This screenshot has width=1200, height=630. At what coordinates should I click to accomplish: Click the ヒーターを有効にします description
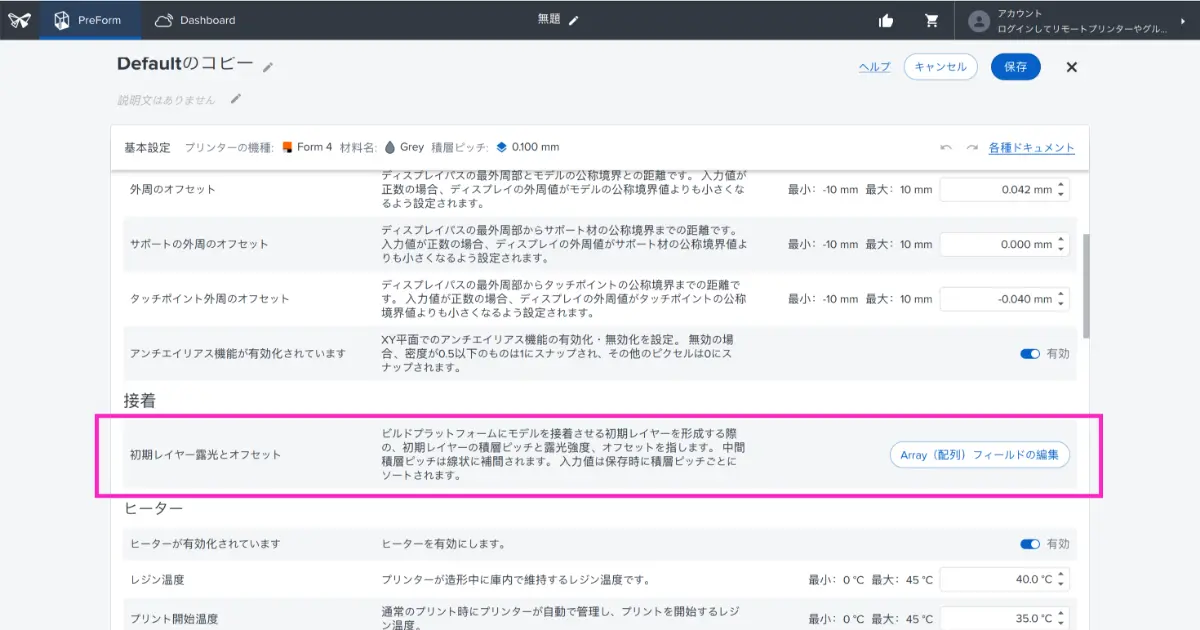pyautogui.click(x=443, y=544)
